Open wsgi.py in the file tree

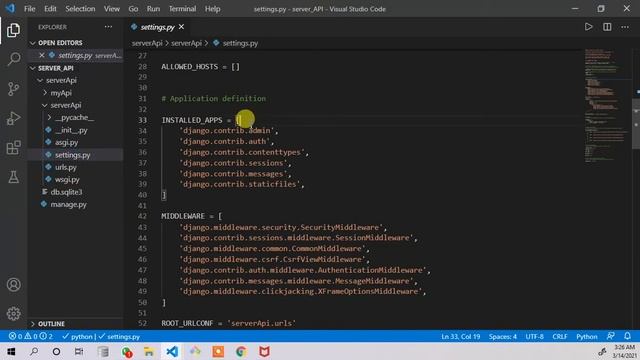pos(67,180)
